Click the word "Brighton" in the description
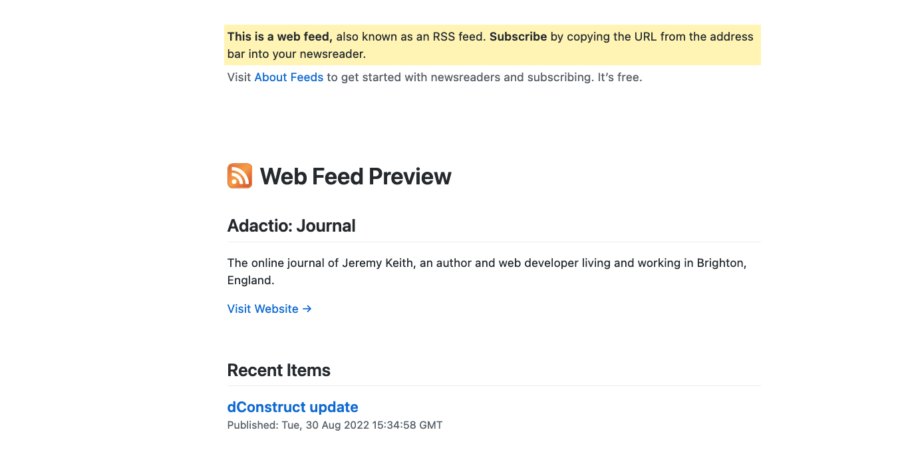 718,263
